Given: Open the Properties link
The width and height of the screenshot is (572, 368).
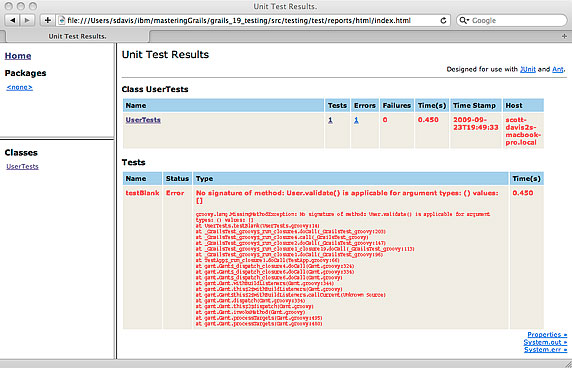Looking at the screenshot, I should point(547,334).
